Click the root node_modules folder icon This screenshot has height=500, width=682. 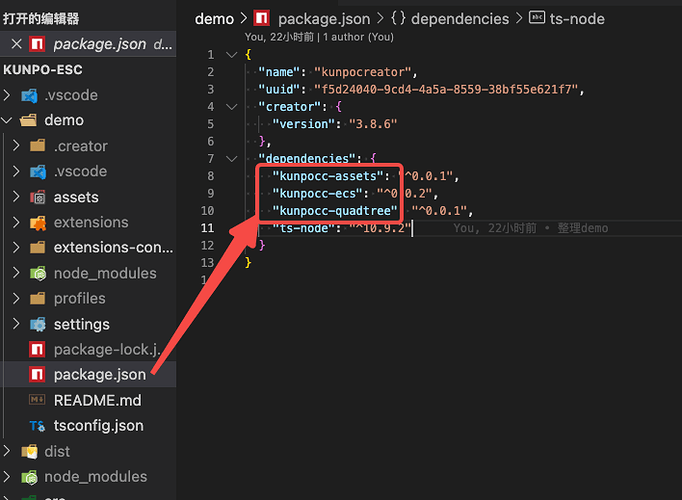click(30, 477)
